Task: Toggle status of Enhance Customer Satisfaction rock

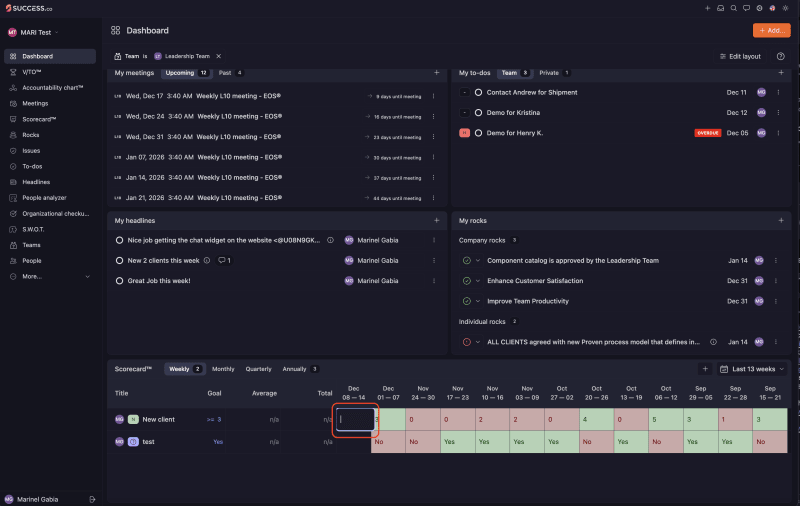Action: pos(466,281)
